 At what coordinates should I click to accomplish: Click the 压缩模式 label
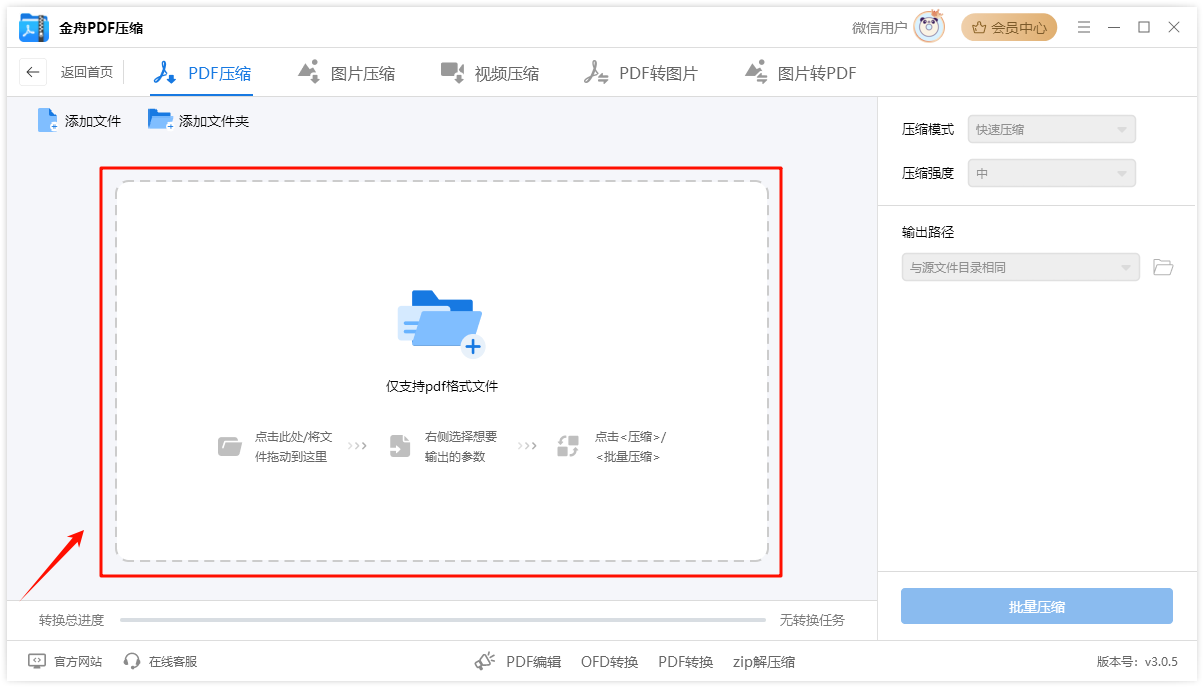click(x=928, y=129)
